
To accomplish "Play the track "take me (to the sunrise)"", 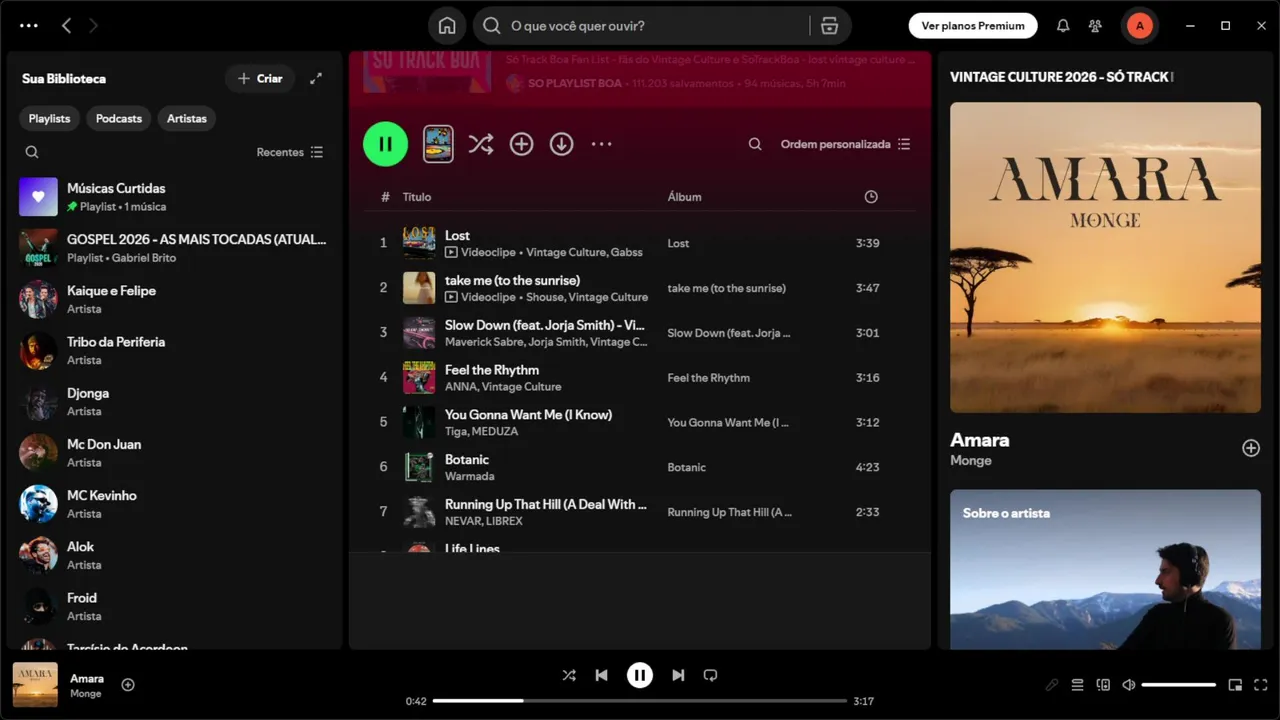I will (640, 288).
